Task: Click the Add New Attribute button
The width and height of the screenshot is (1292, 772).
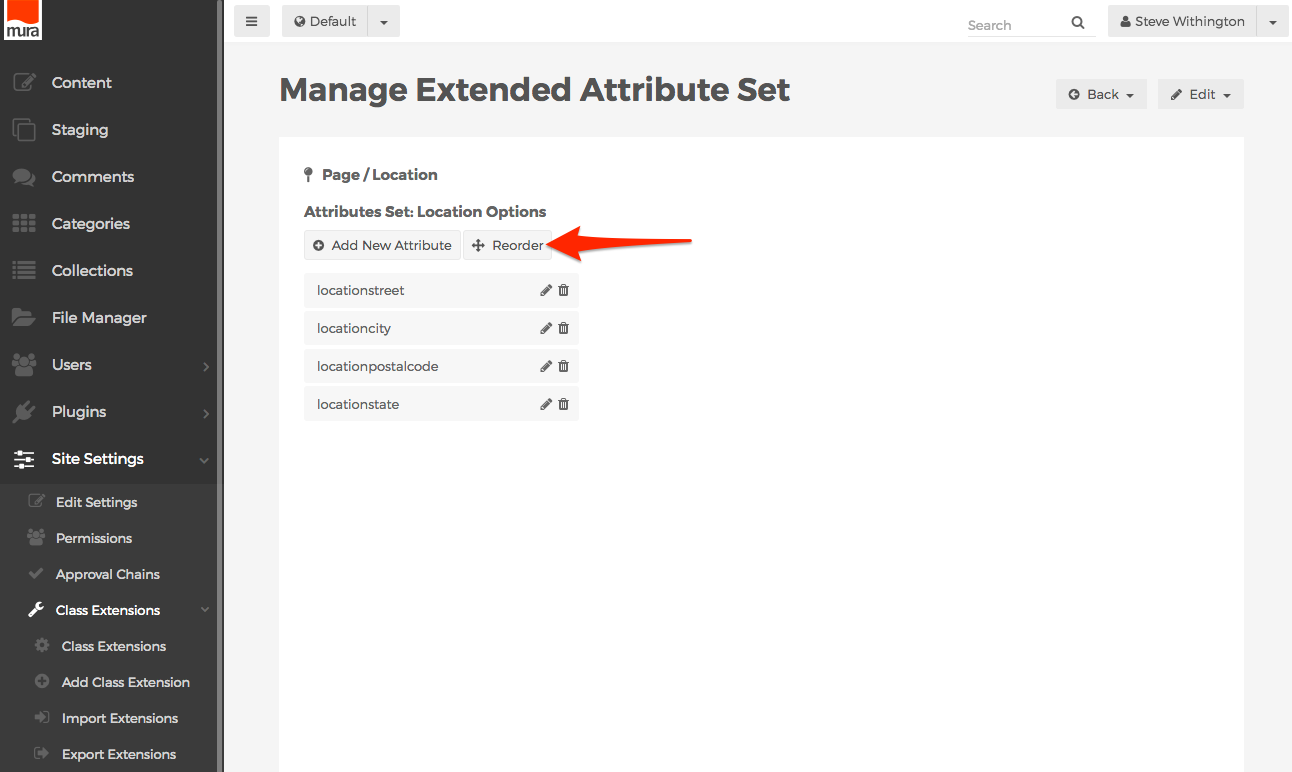Action: coord(382,245)
